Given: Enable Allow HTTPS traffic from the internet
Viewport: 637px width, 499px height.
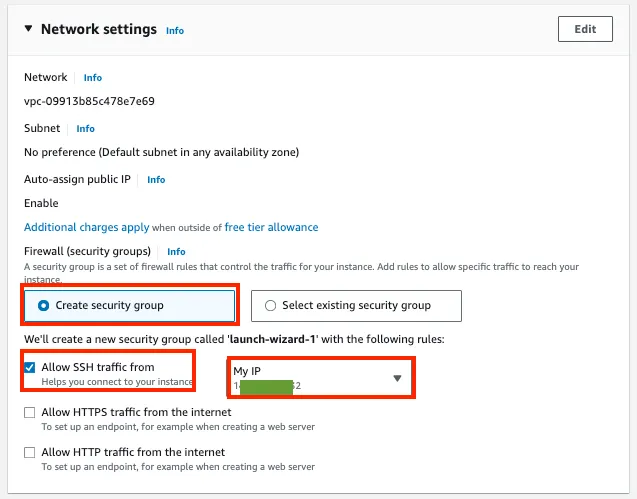Looking at the screenshot, I should [x=30, y=412].
